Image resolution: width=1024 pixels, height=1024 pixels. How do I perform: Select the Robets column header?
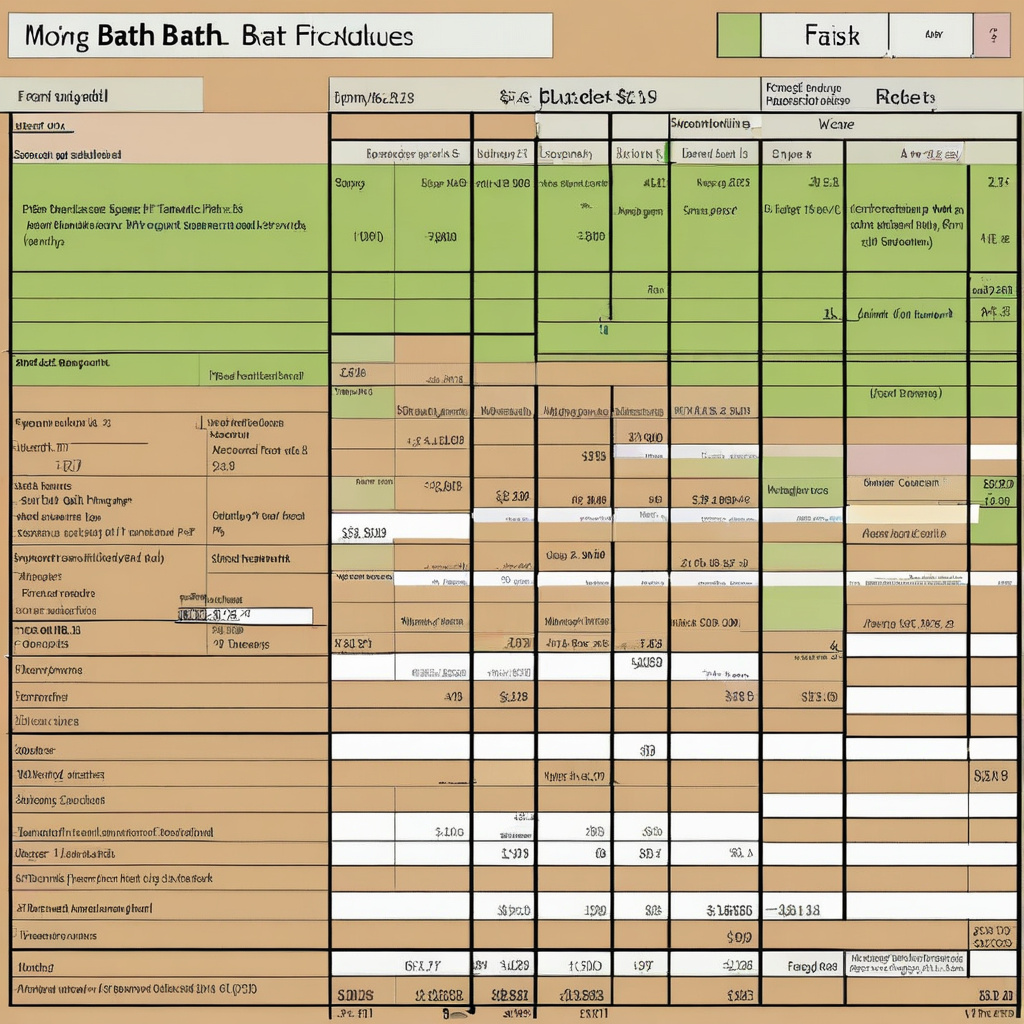(905, 97)
